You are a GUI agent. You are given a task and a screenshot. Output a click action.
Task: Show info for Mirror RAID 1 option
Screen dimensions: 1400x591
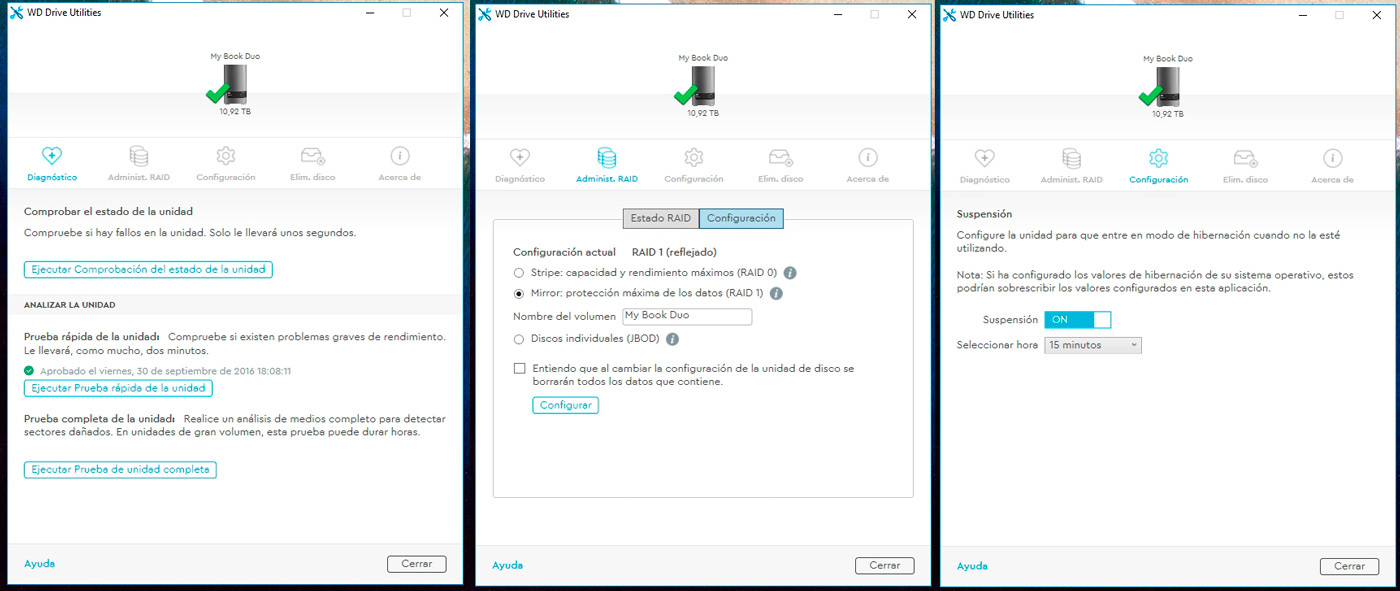coord(776,294)
